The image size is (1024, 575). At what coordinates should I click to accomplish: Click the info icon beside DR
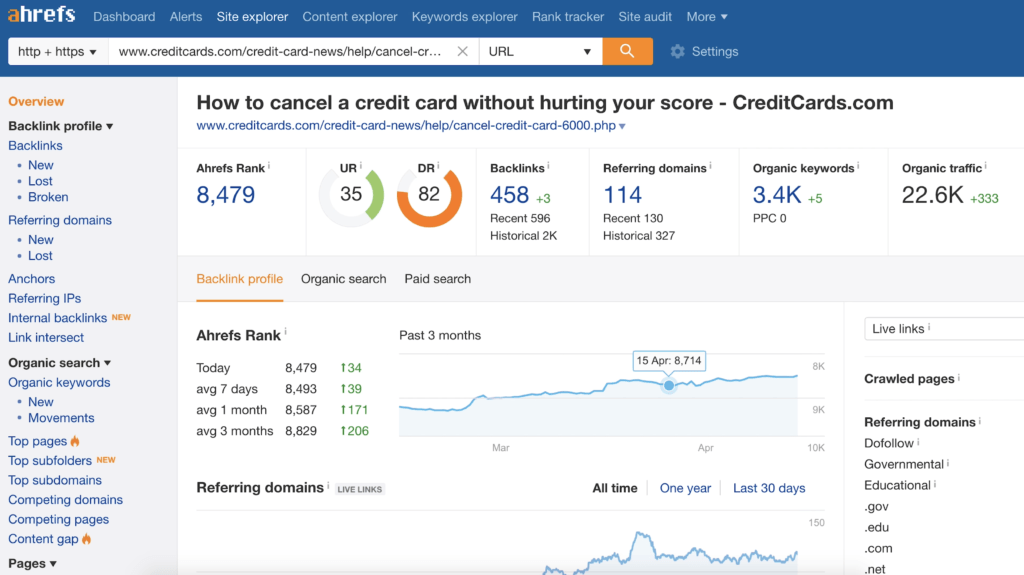pyautogui.click(x=438, y=165)
